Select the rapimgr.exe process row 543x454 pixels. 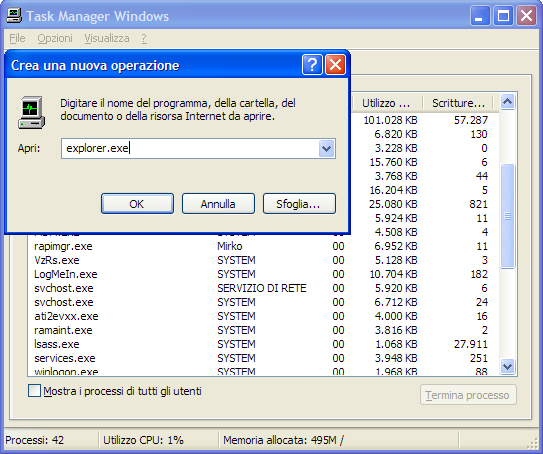point(262,246)
